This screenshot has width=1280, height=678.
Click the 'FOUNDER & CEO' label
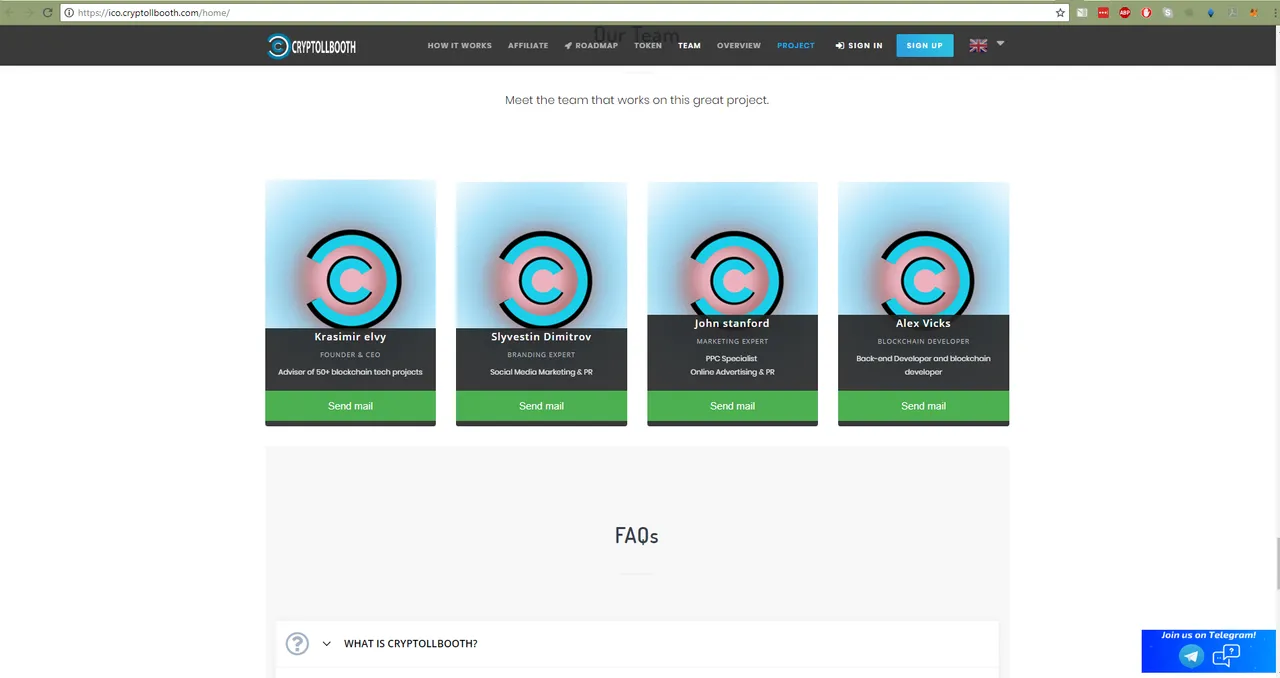350,355
